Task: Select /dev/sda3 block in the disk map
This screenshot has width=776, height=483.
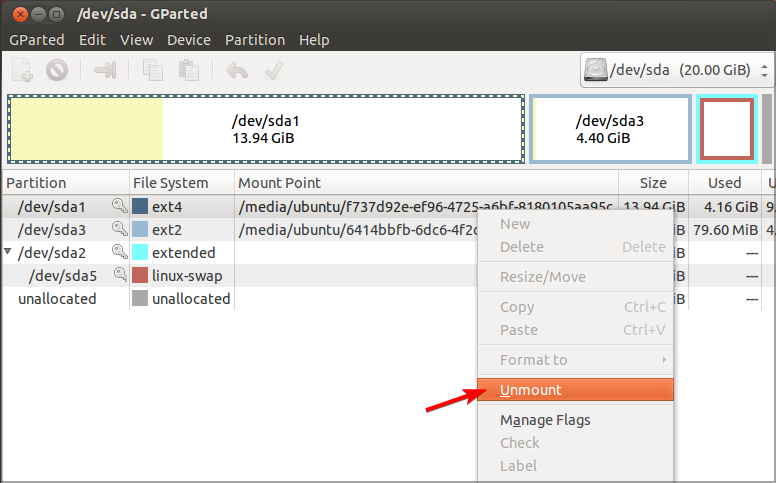Action: tap(610, 129)
